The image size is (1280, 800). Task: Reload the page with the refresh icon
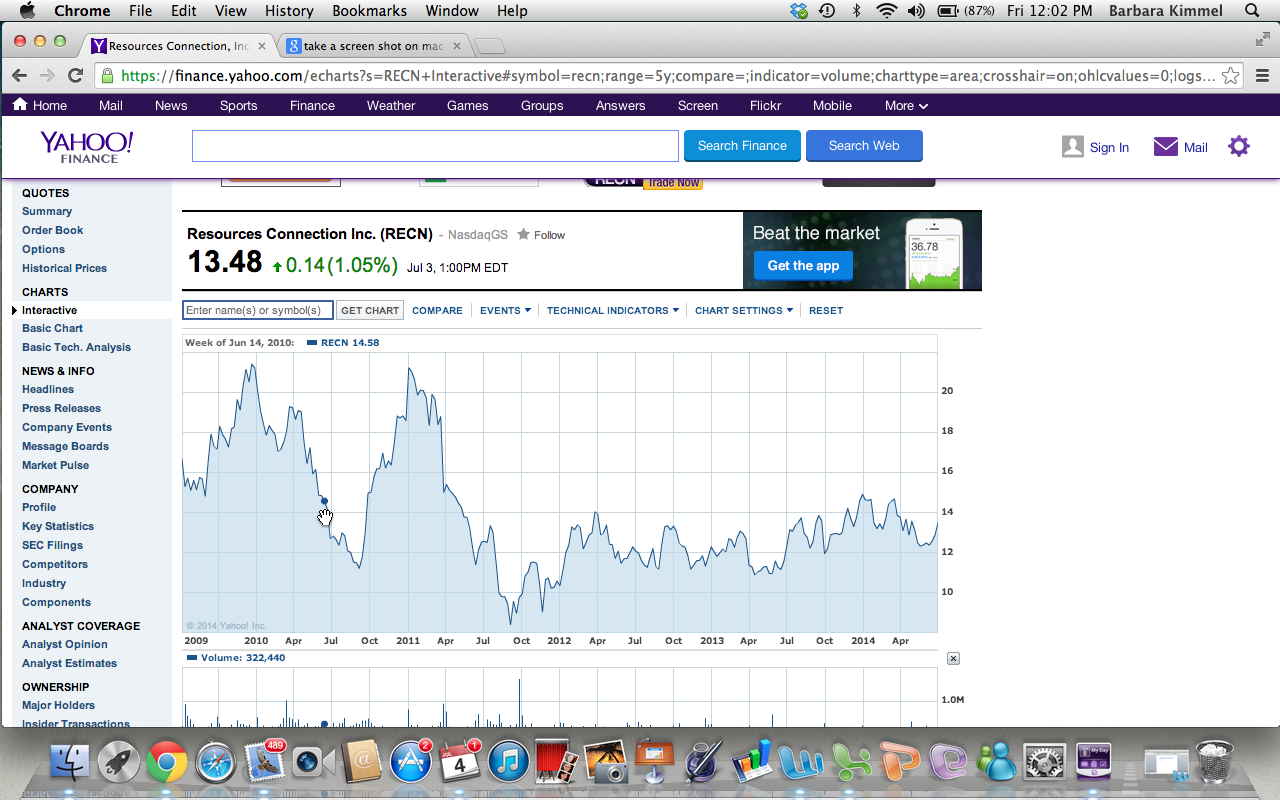coord(75,76)
